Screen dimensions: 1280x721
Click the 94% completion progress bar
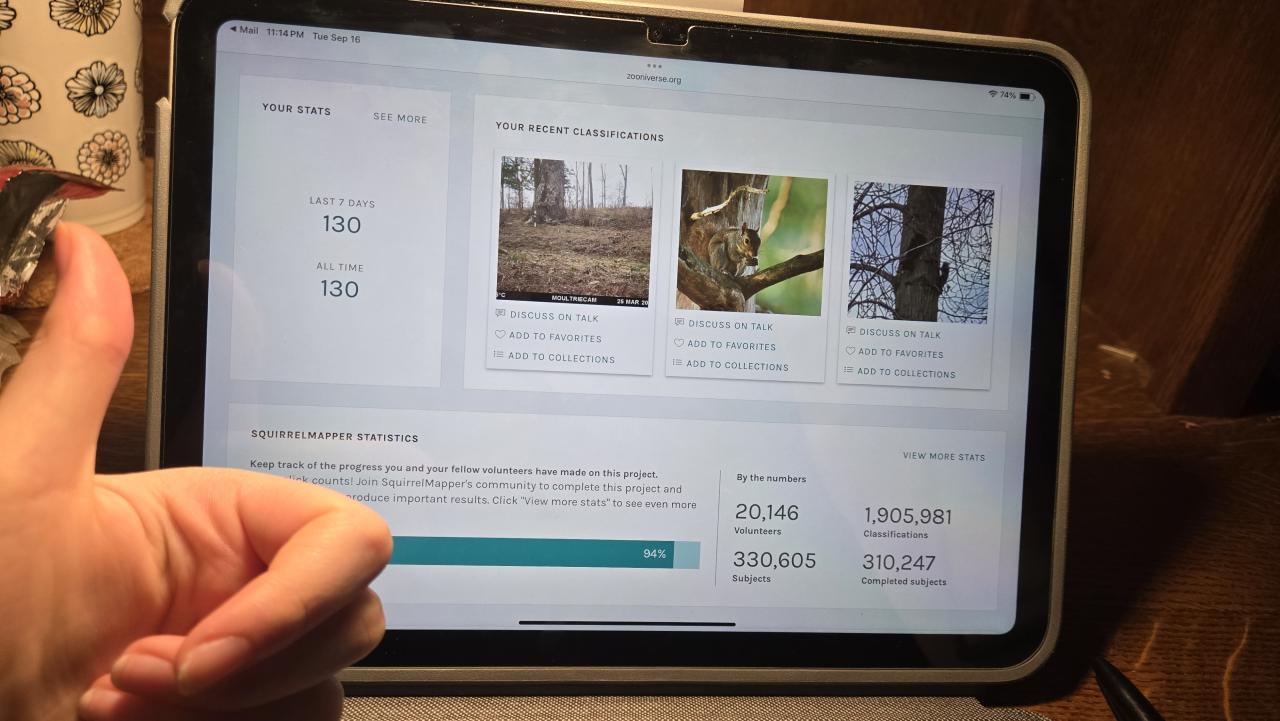545,553
